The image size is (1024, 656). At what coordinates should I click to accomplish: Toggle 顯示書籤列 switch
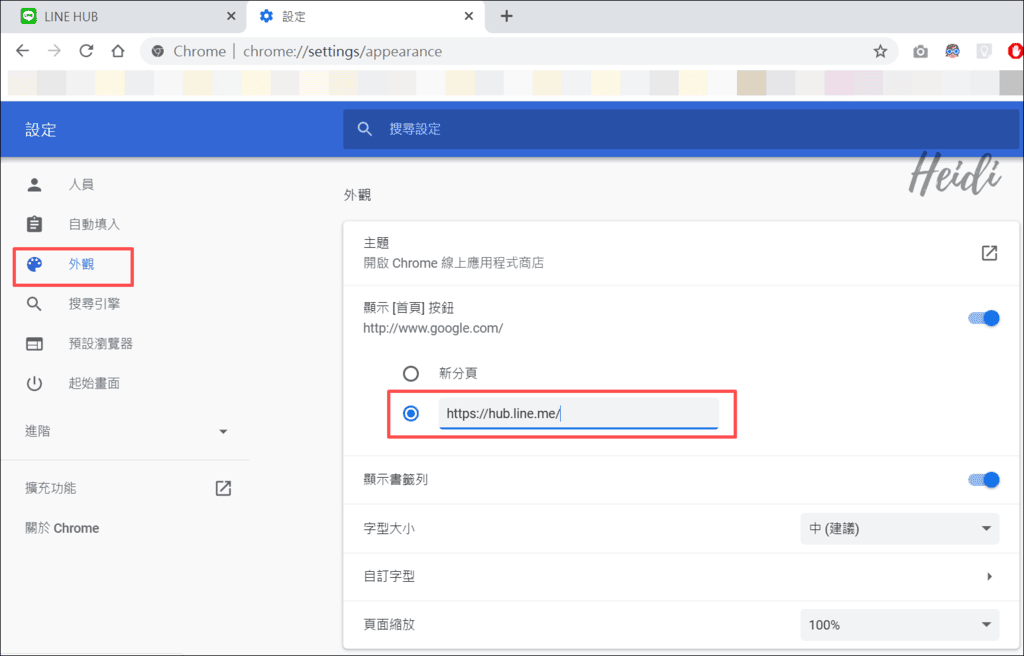click(x=984, y=480)
